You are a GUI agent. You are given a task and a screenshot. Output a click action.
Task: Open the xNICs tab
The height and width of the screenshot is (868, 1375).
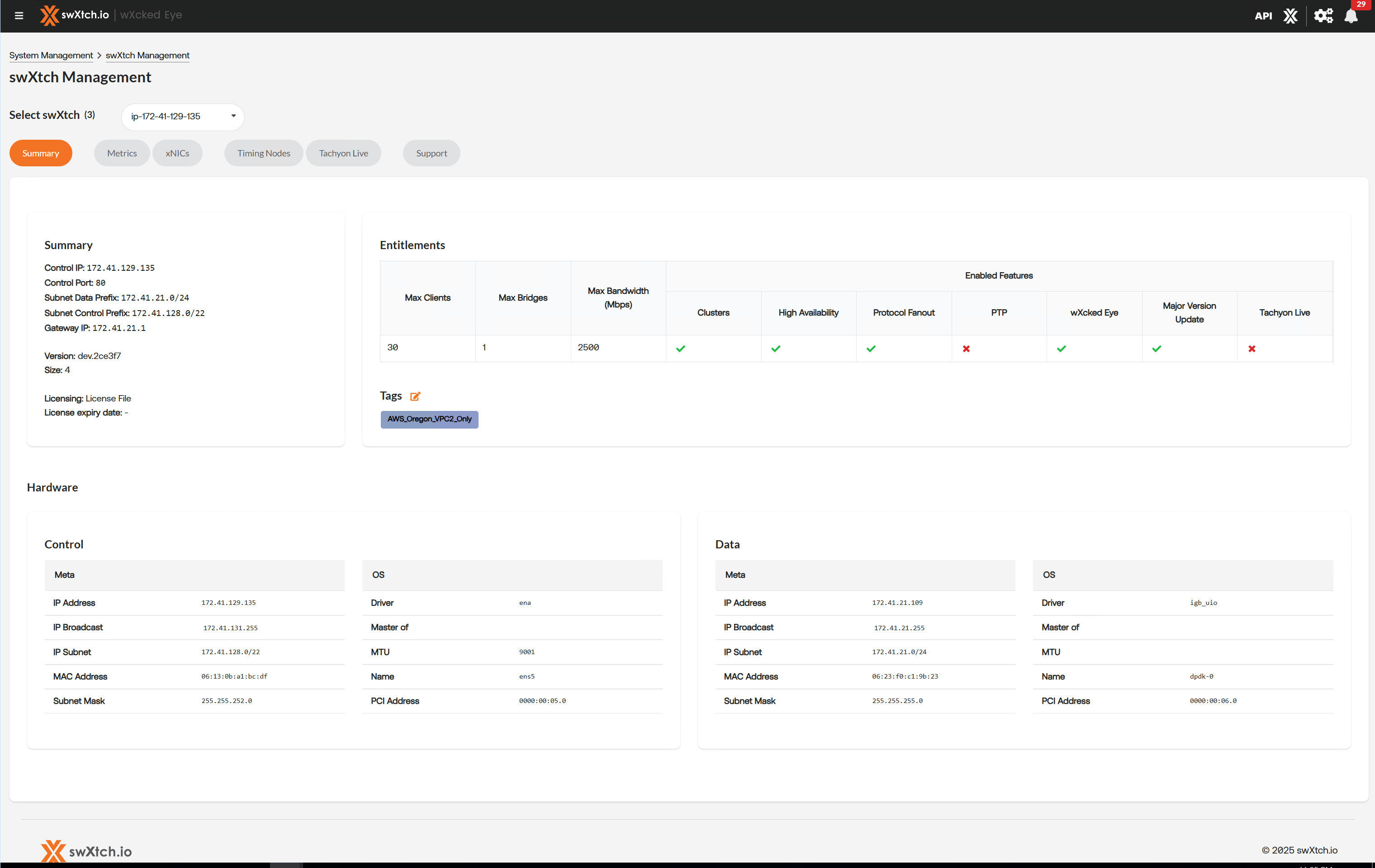[x=177, y=153]
